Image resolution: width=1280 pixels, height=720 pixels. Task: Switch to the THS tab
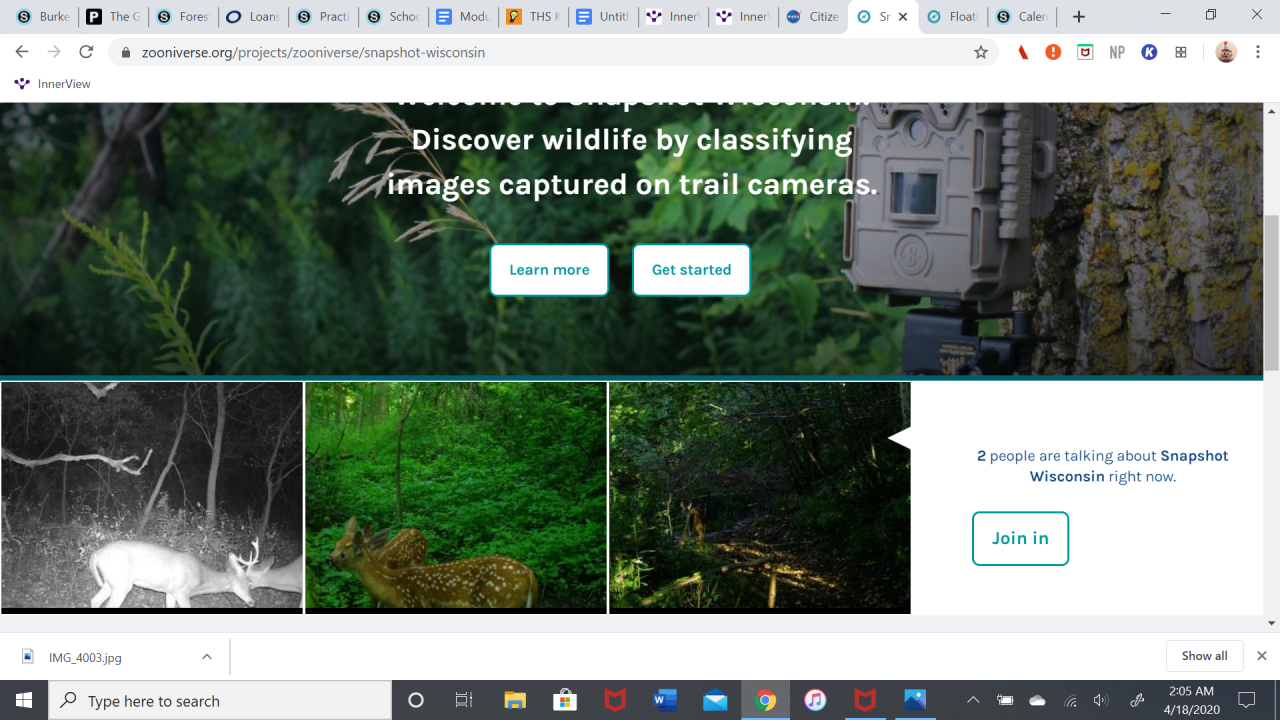pos(534,17)
